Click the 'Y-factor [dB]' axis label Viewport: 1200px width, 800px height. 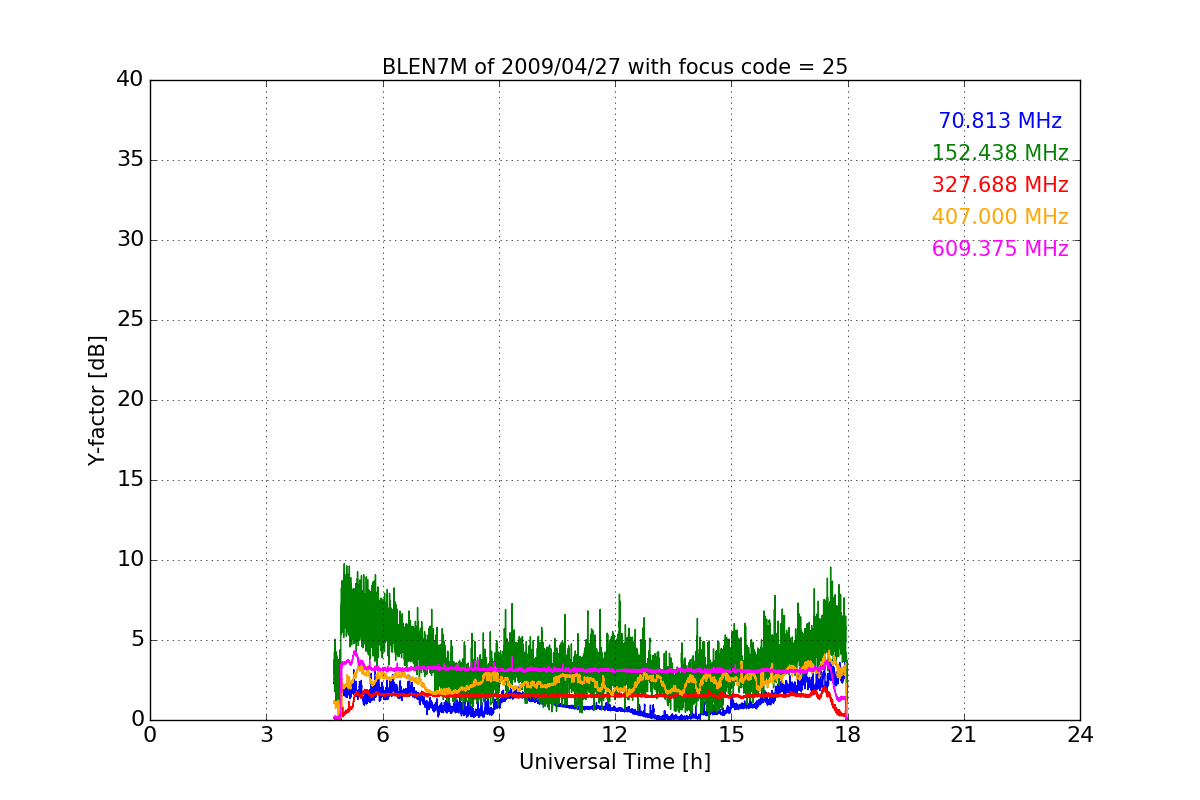click(x=97, y=400)
